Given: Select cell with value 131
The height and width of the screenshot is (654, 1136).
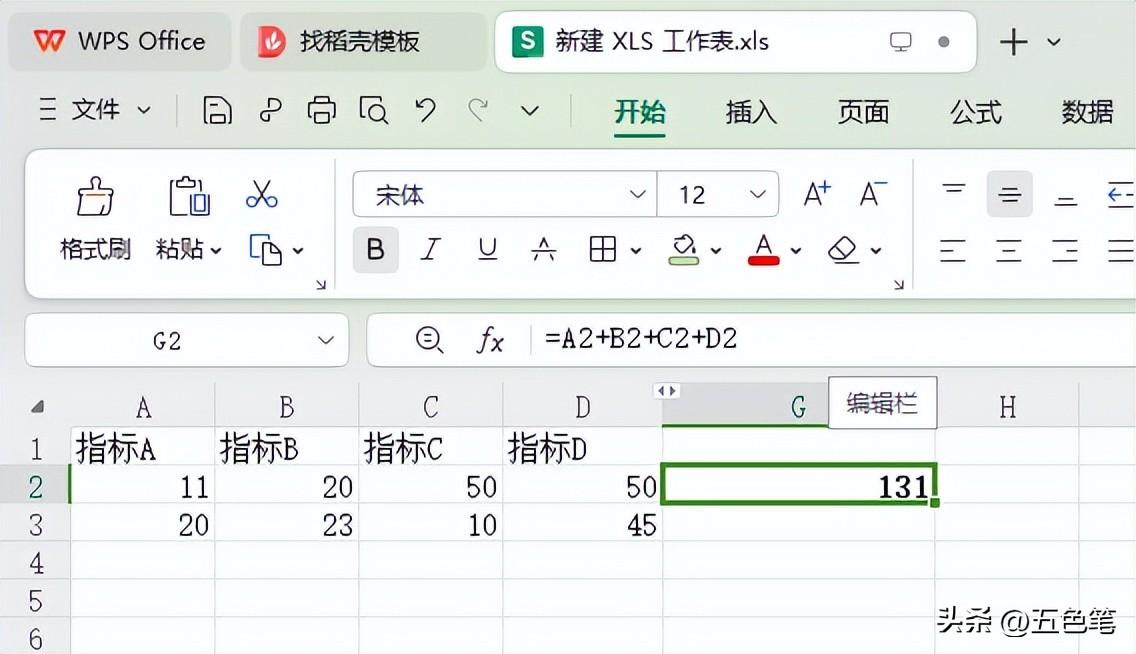Looking at the screenshot, I should [798, 485].
